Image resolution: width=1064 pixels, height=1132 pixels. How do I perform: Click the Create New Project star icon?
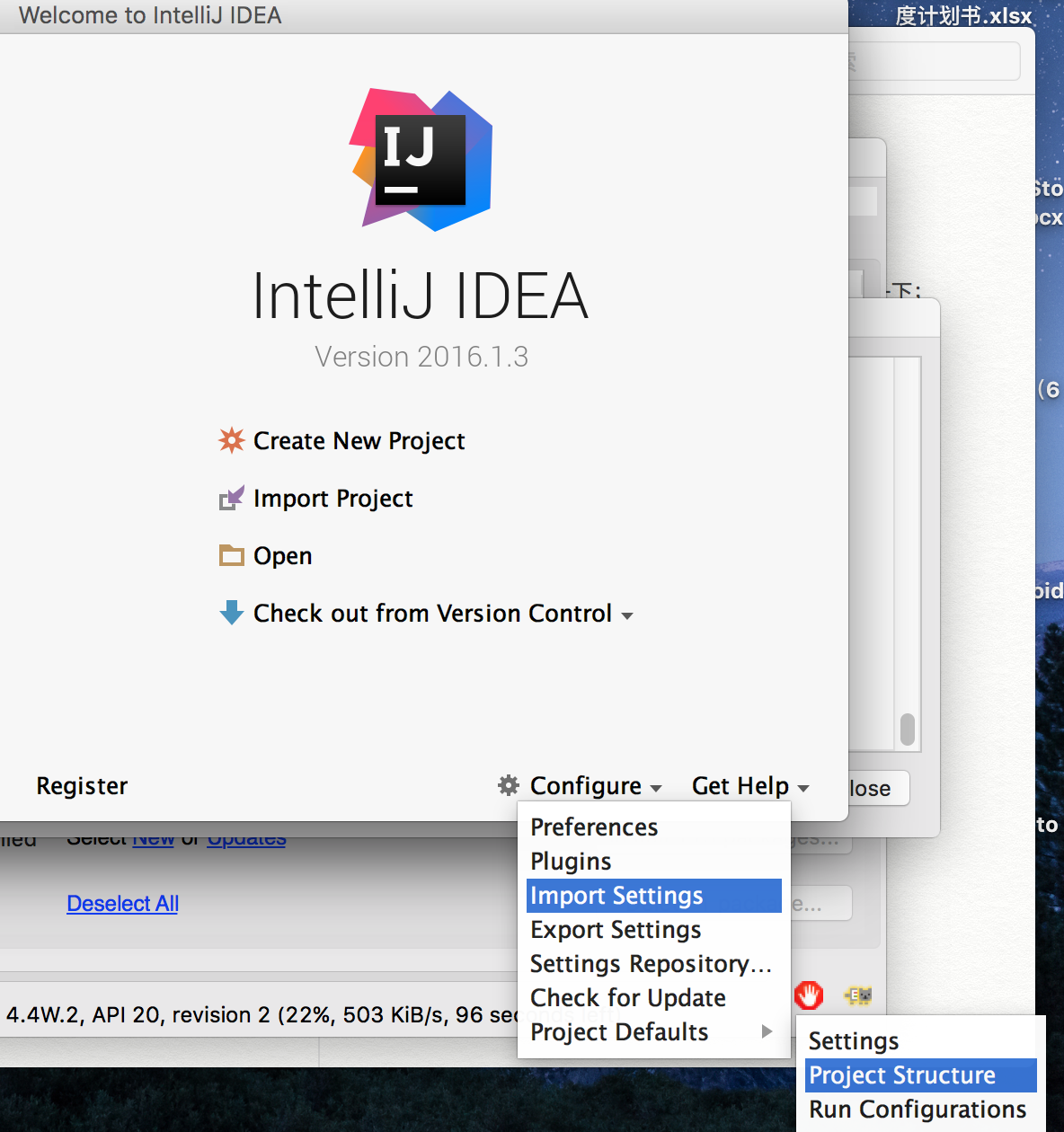232,440
